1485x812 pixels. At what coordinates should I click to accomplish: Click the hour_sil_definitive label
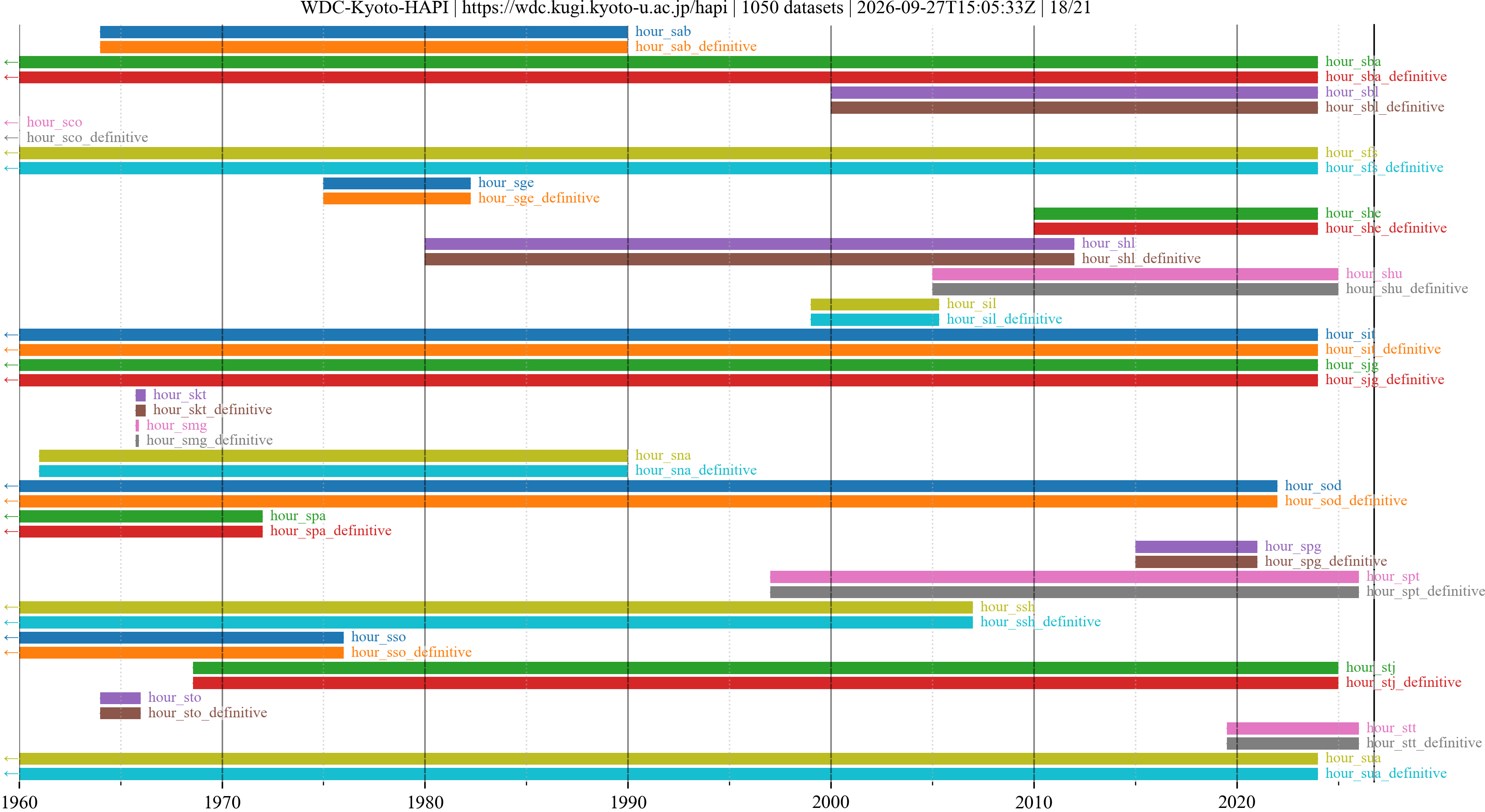click(x=1004, y=319)
